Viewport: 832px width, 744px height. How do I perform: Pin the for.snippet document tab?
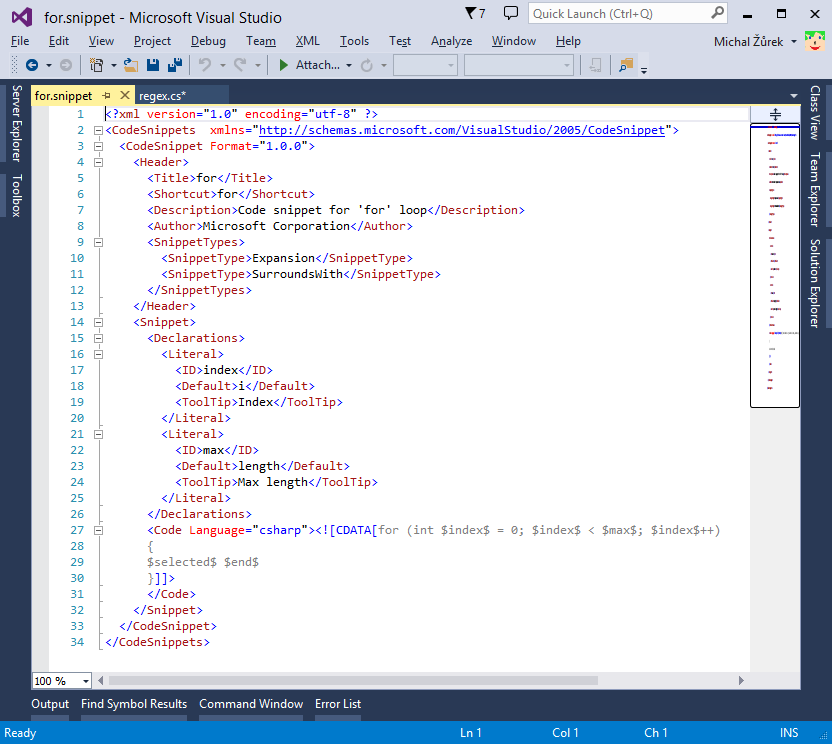click(107, 96)
